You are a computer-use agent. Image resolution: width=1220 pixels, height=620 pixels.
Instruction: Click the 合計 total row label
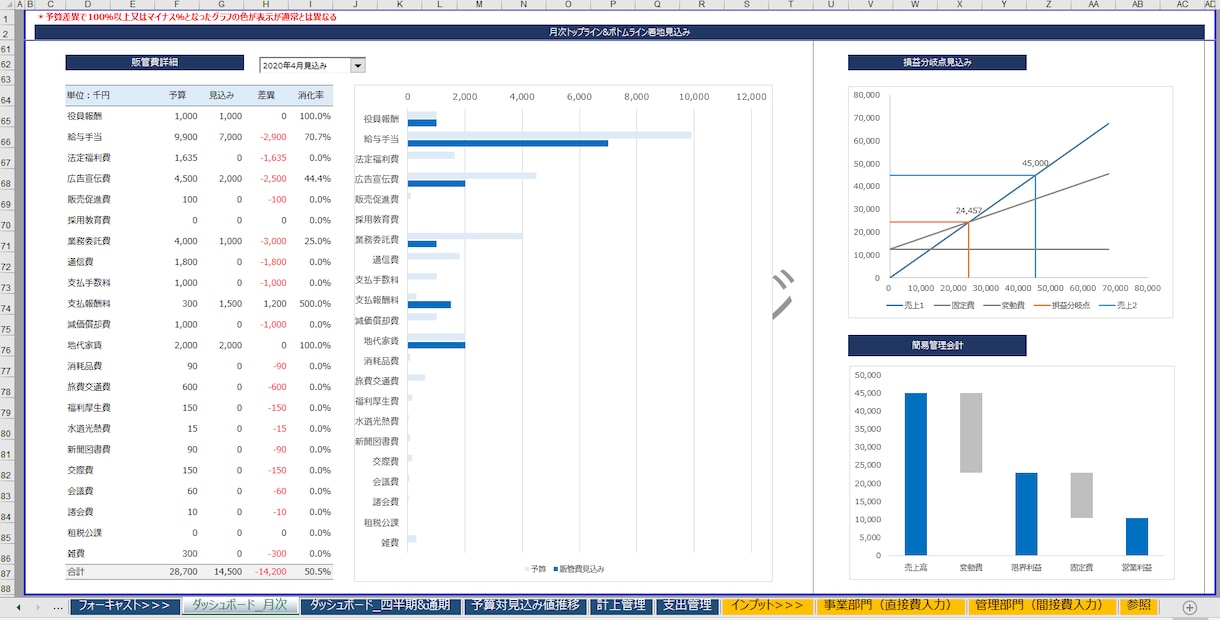pyautogui.click(x=77, y=573)
